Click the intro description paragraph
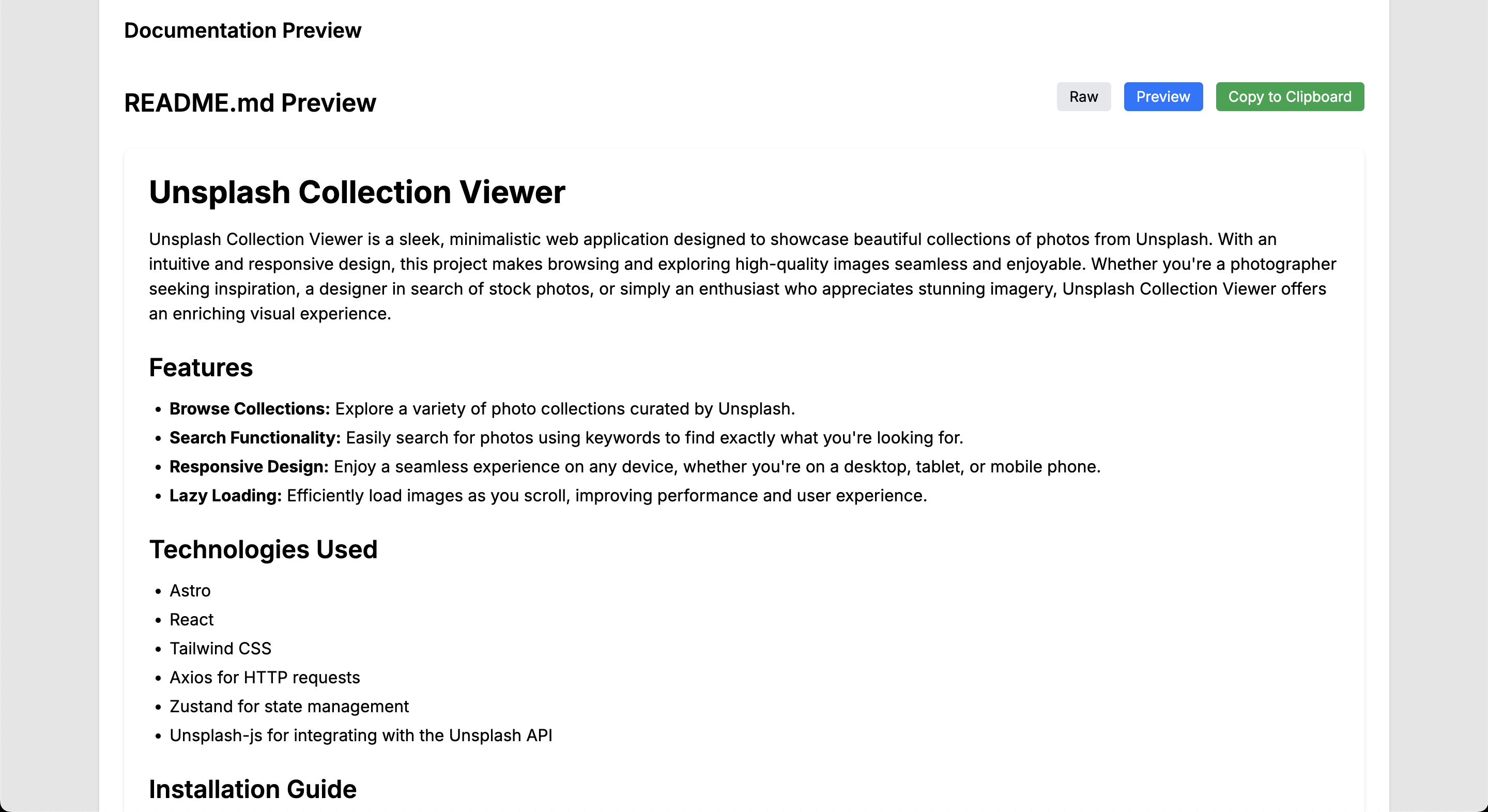Screen dimensions: 1488x812 [x=742, y=276]
